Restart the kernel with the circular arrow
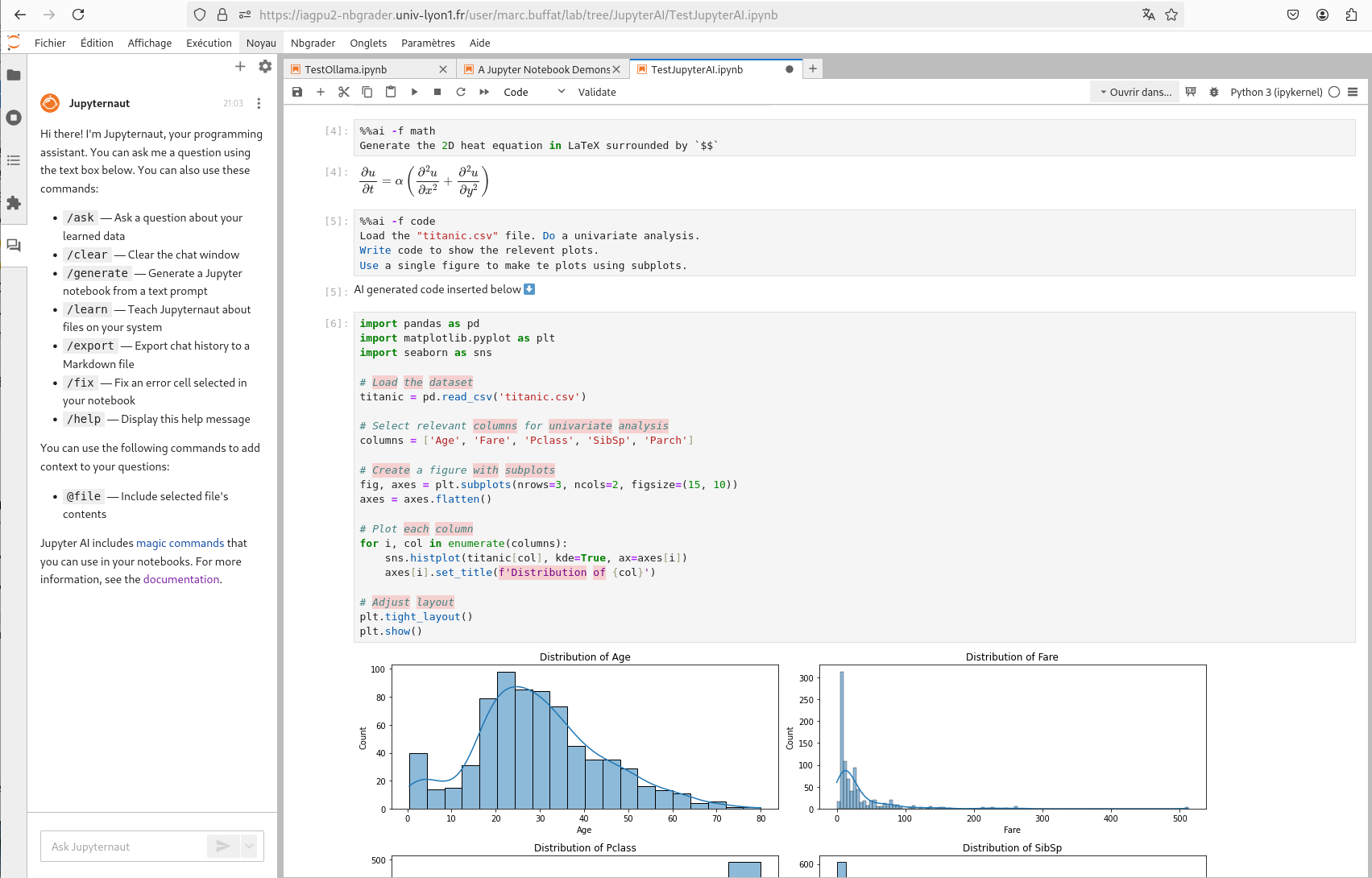This screenshot has width=1372, height=878. (x=461, y=92)
